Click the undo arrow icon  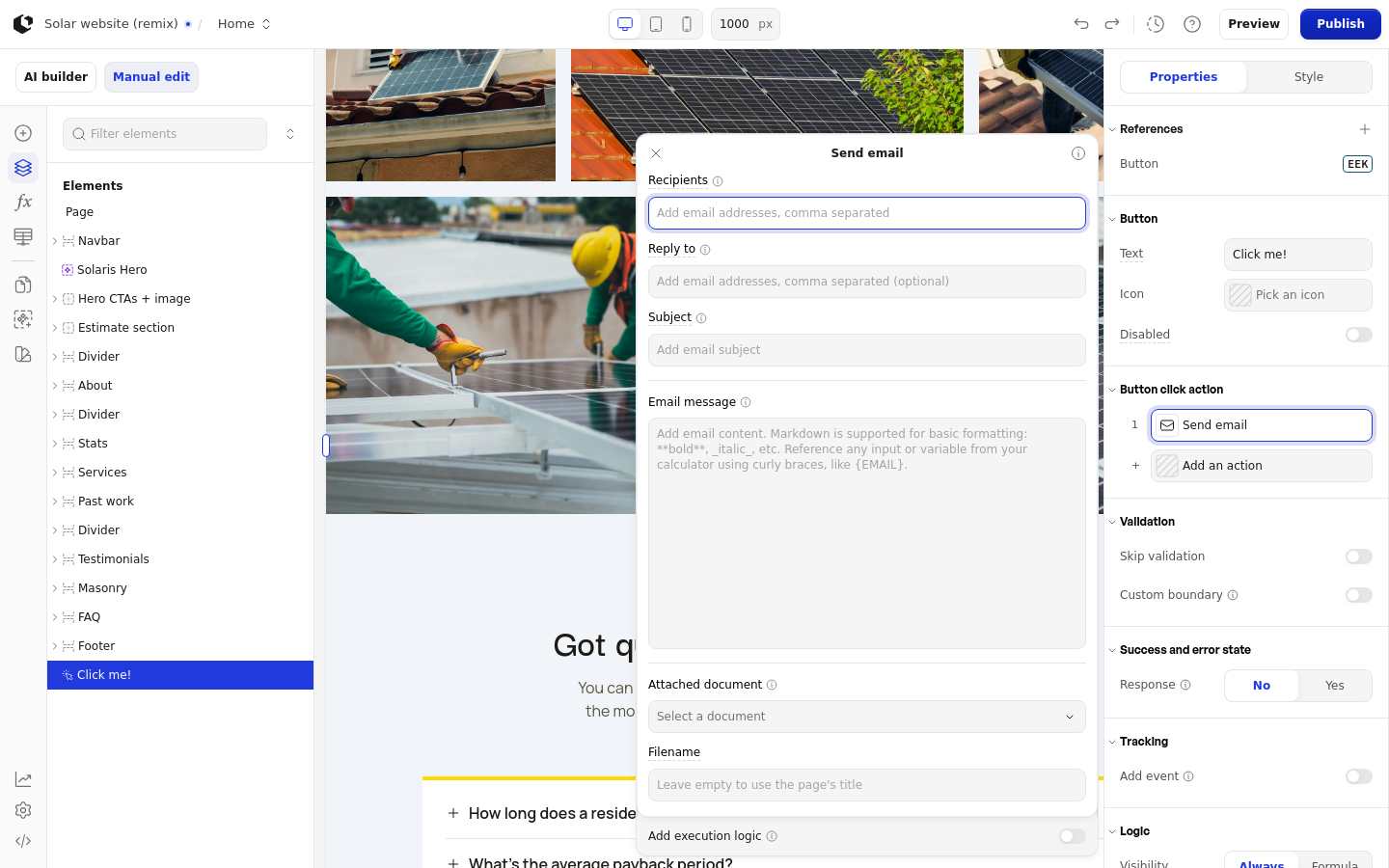(1081, 24)
